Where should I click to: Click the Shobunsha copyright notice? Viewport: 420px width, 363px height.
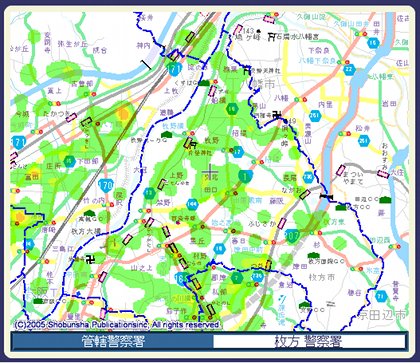click(x=117, y=325)
